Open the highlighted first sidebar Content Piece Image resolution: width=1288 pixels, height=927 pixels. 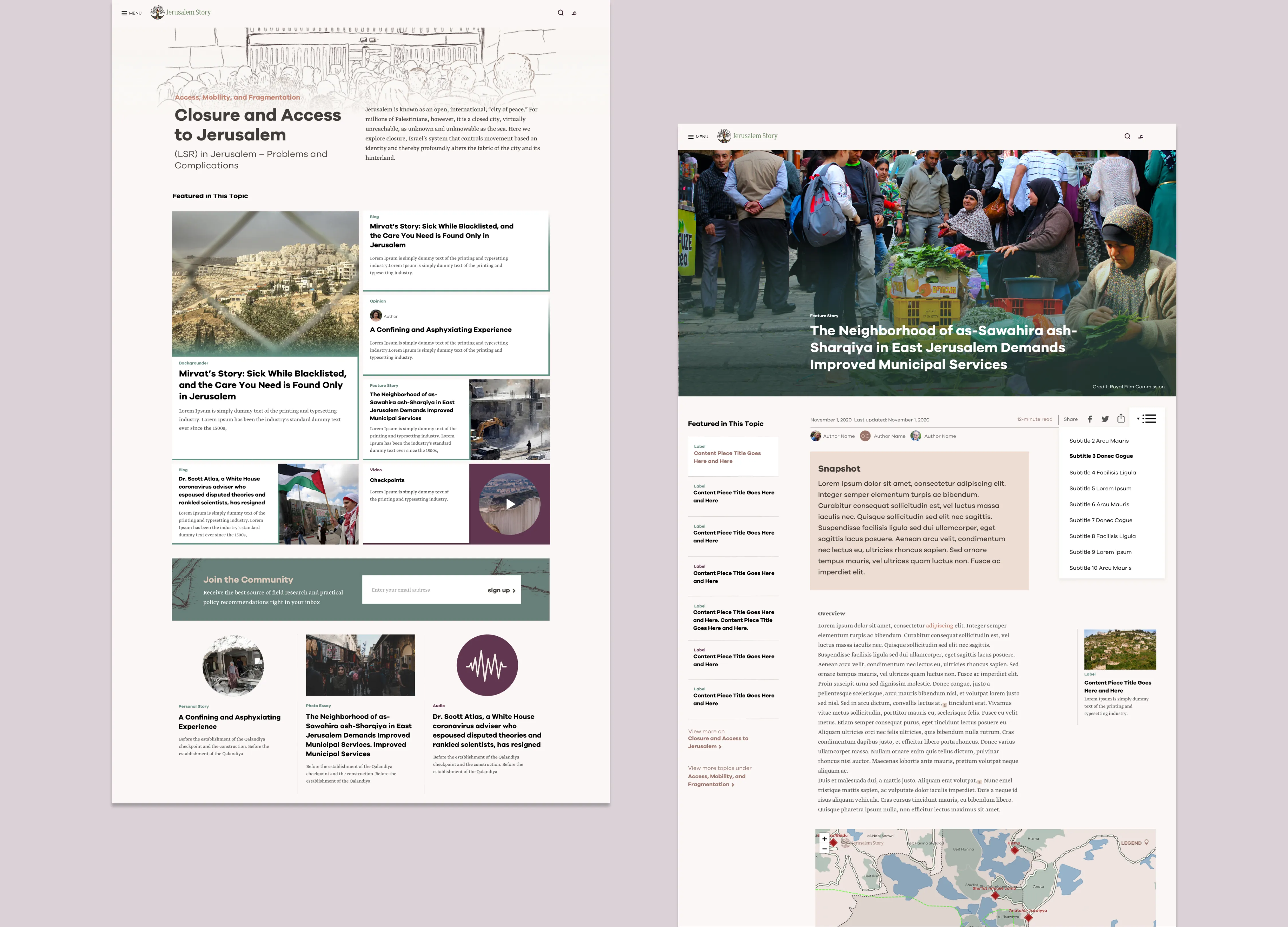click(727, 457)
